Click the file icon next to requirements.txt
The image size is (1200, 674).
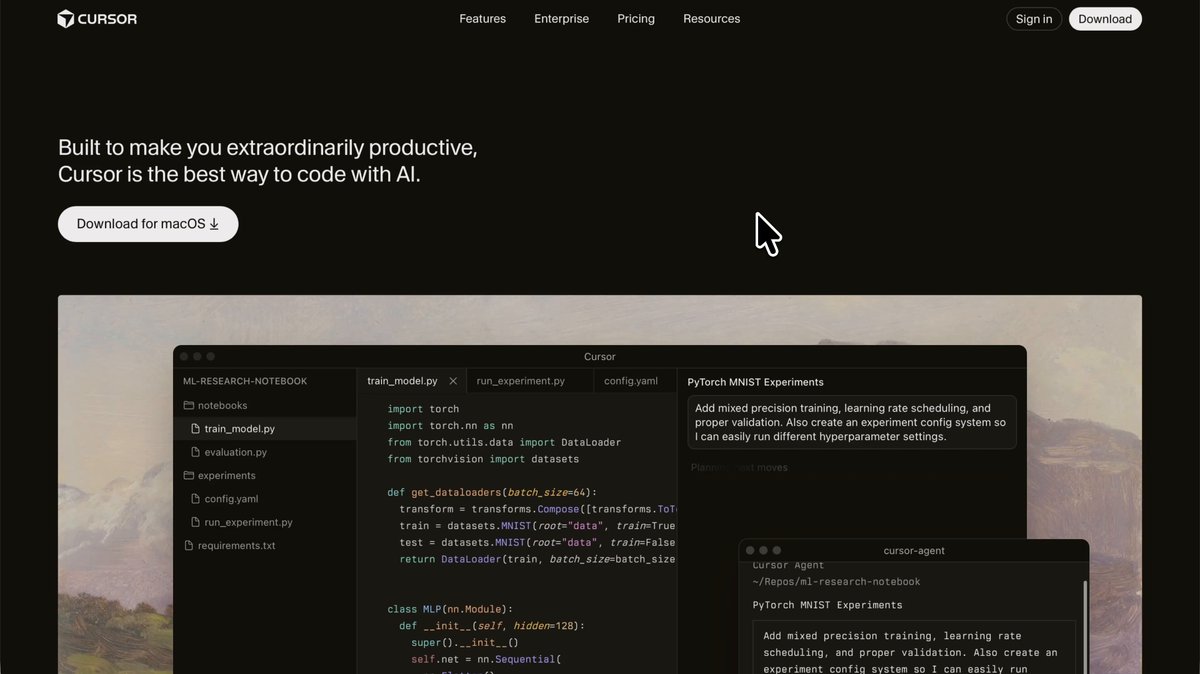(x=187, y=545)
